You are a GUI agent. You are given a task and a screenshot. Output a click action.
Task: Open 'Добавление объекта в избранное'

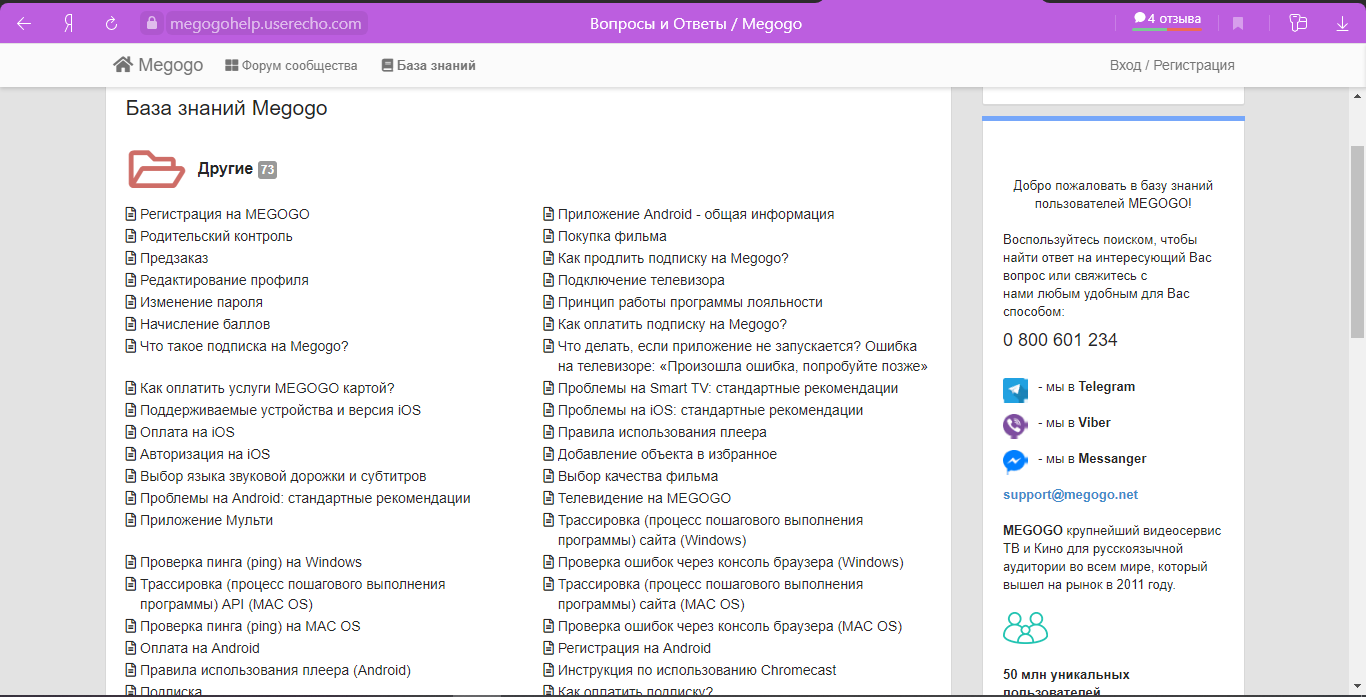pyautogui.click(x=667, y=454)
